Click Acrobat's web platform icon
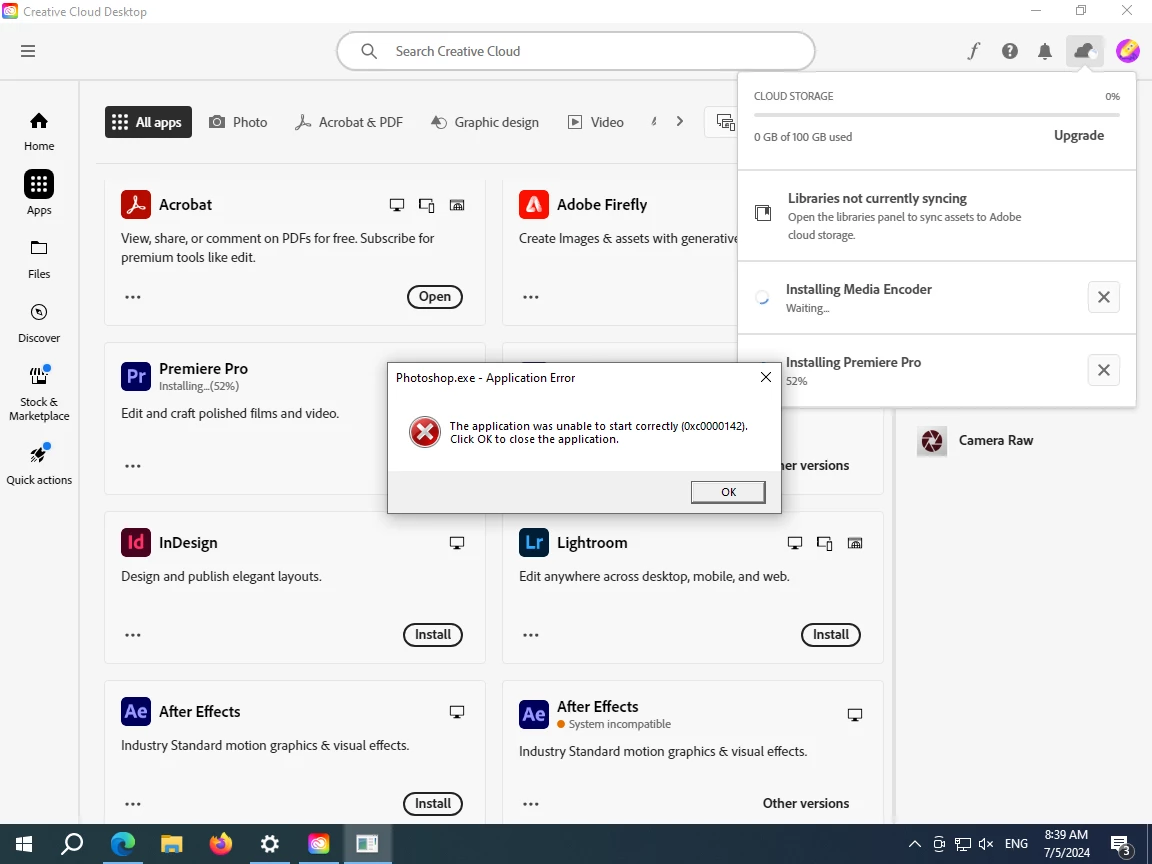 point(457,205)
